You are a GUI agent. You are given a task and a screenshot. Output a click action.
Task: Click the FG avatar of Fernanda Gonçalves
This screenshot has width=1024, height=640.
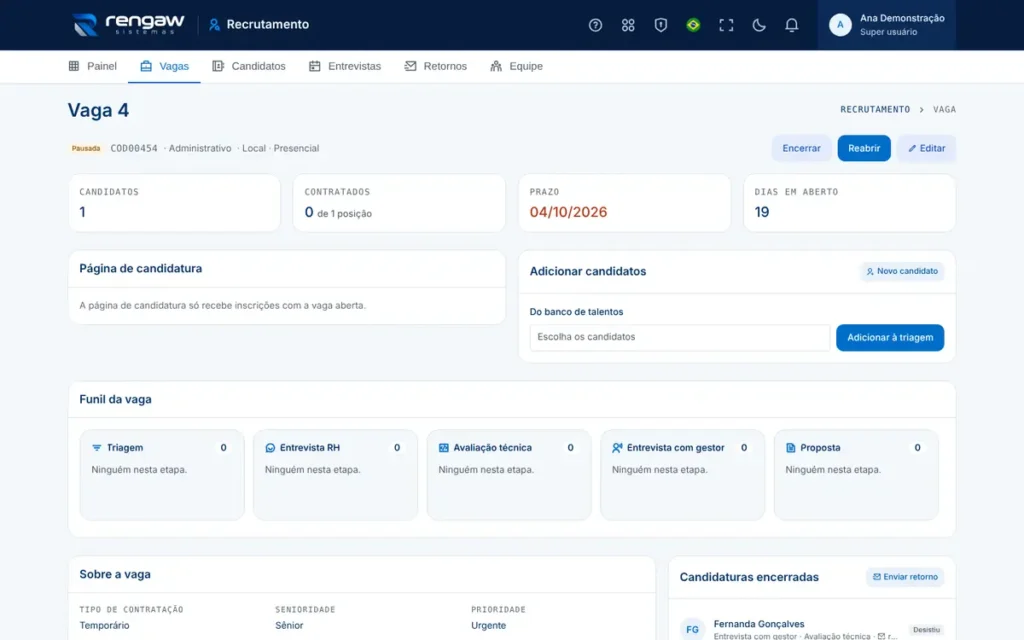pos(692,630)
